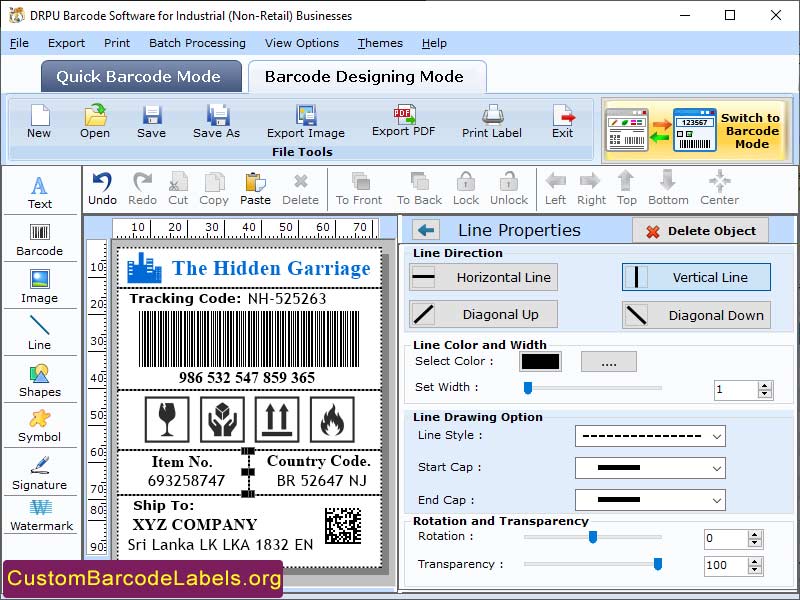Enable Diagonal Up line direction

[482, 314]
